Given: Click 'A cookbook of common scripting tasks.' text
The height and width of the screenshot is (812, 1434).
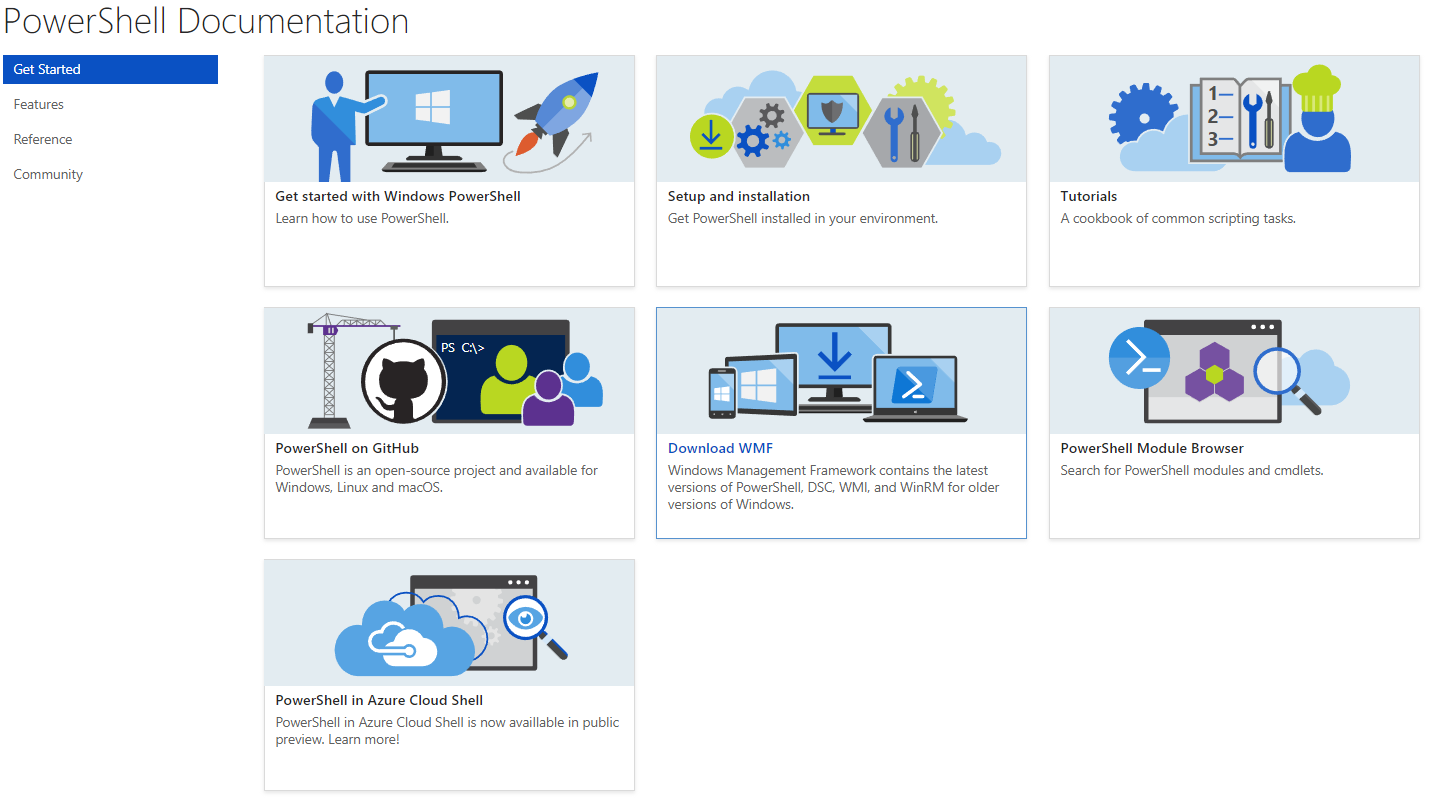Looking at the screenshot, I should pos(1178,218).
